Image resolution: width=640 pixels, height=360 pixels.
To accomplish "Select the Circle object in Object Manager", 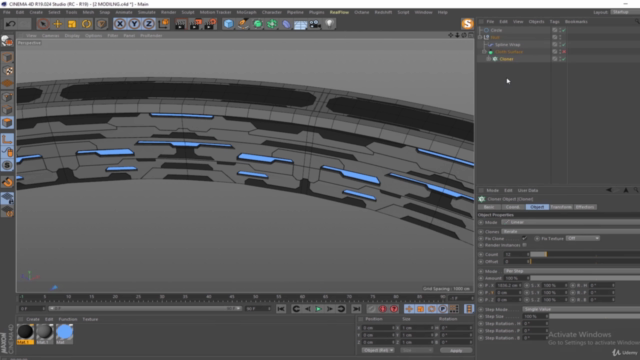I will 496,30.
